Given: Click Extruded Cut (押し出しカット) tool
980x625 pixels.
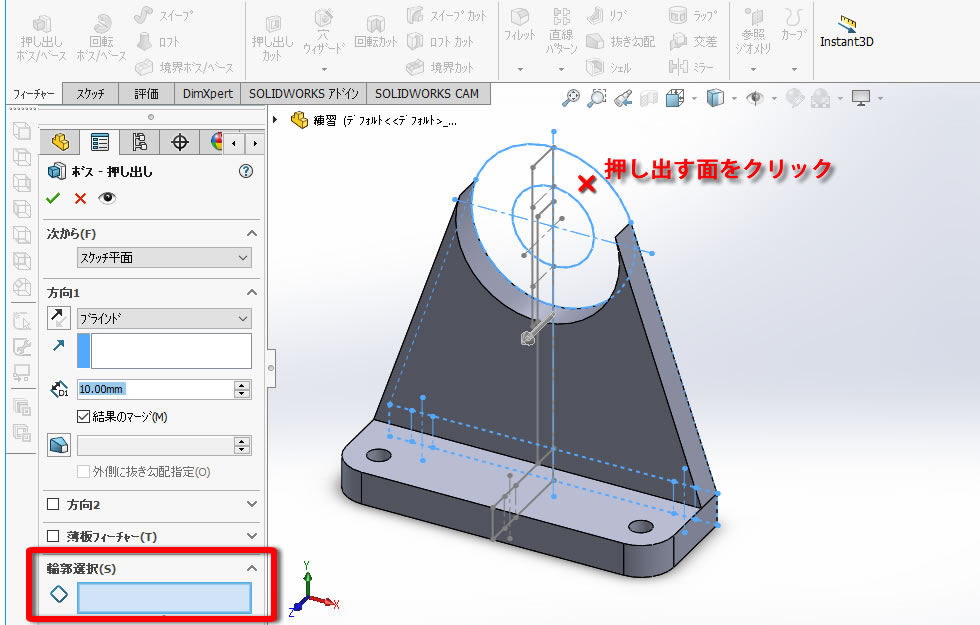Looking at the screenshot, I should (x=272, y=39).
